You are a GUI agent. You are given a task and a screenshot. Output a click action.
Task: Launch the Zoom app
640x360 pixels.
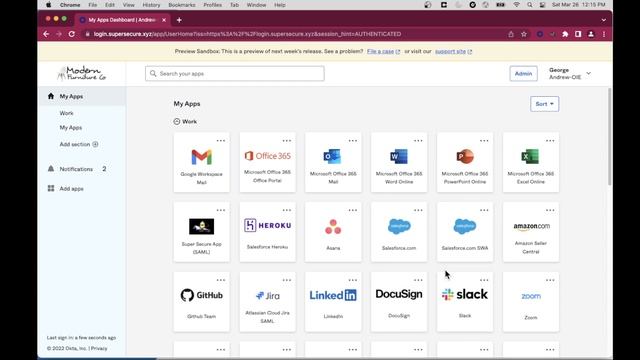pyautogui.click(x=531, y=302)
